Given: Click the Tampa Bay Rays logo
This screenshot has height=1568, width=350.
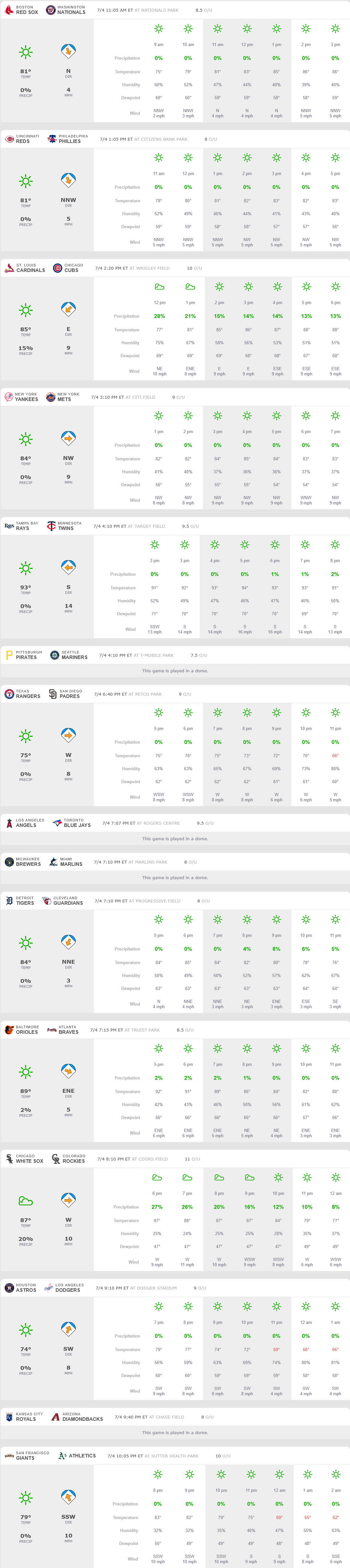Looking at the screenshot, I should [x=9, y=526].
